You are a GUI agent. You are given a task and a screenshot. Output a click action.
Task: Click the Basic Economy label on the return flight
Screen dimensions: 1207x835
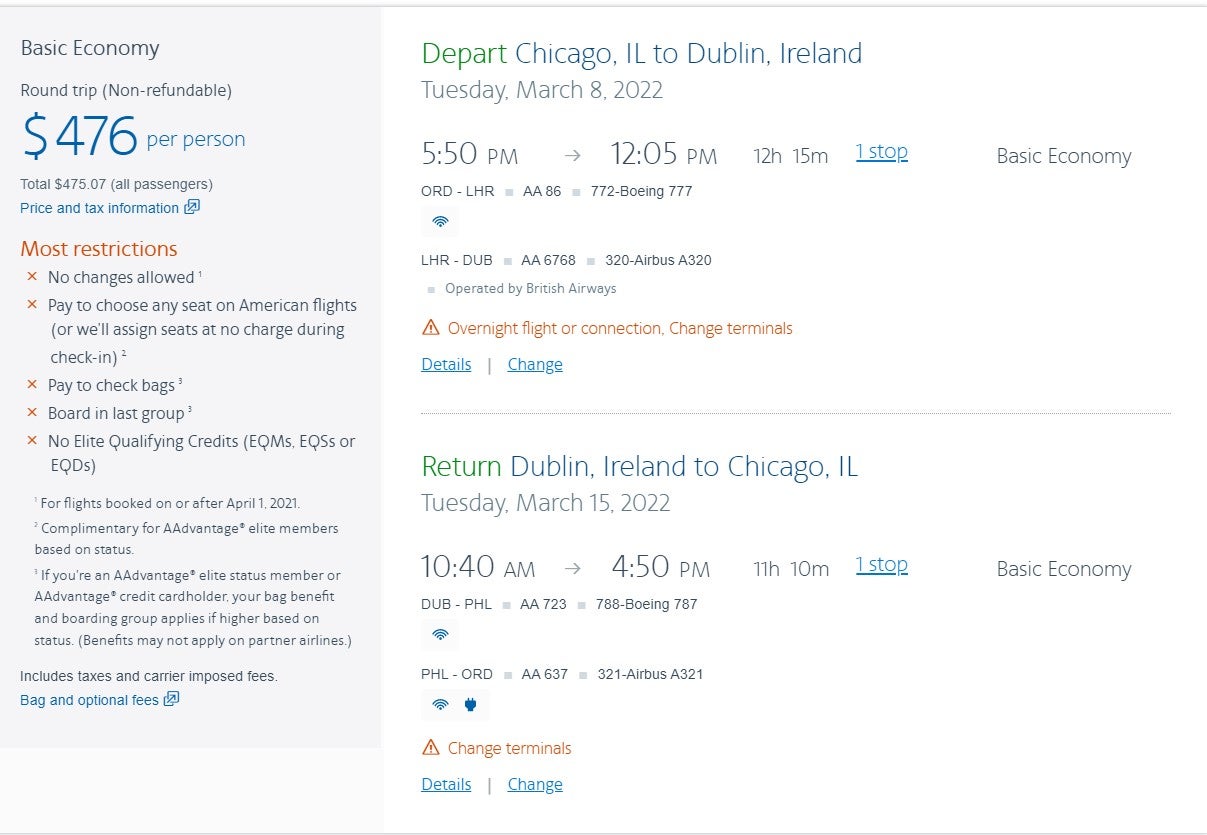(x=1063, y=569)
